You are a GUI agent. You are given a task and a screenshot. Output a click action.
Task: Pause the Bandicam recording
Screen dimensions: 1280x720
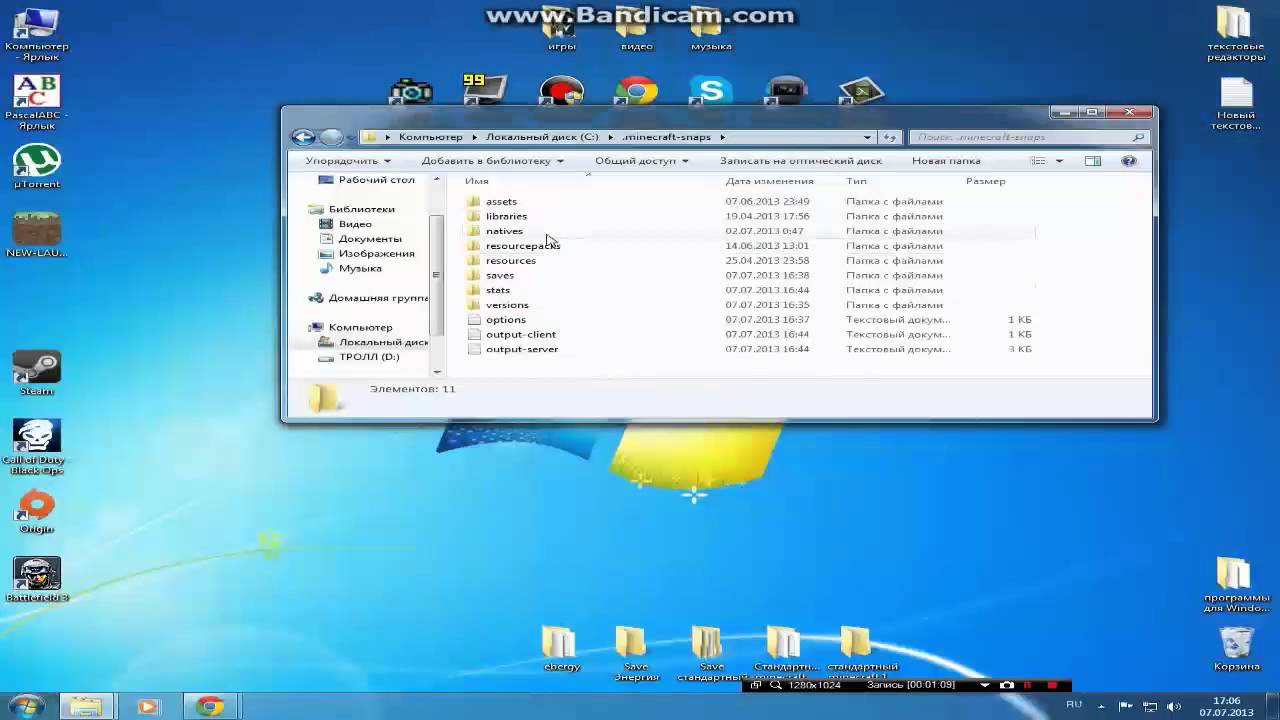coord(1028,685)
